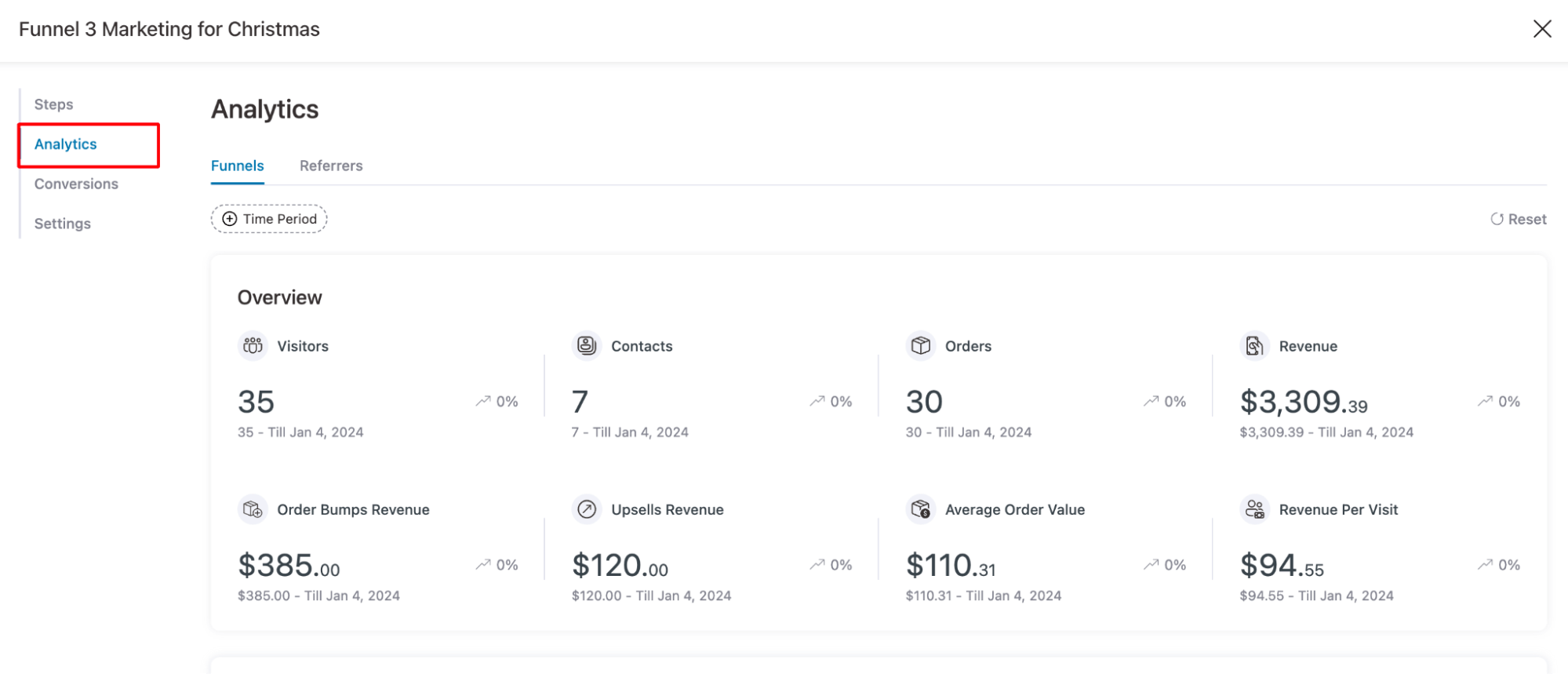Click trend arrow in Upsells Revenue
This screenshot has width=1568, height=674.
(x=817, y=564)
